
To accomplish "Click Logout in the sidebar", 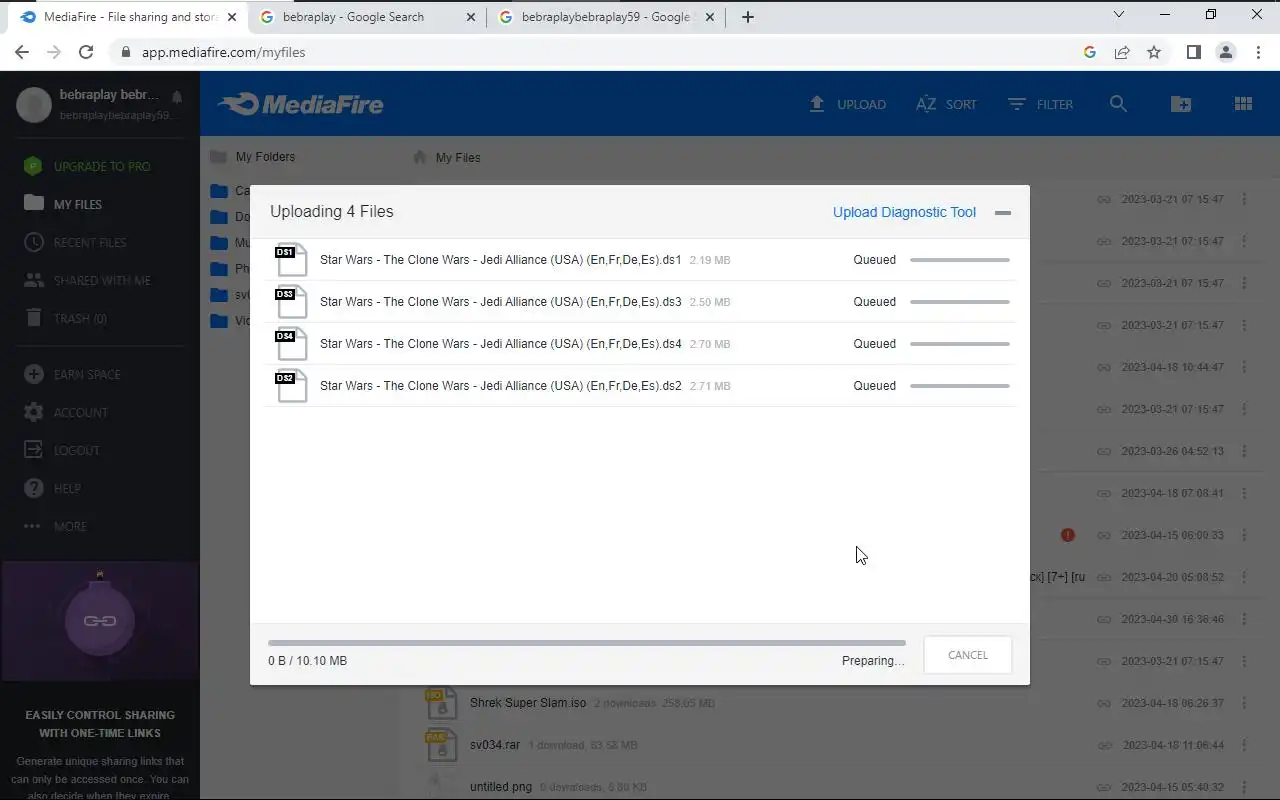I will [x=61, y=450].
